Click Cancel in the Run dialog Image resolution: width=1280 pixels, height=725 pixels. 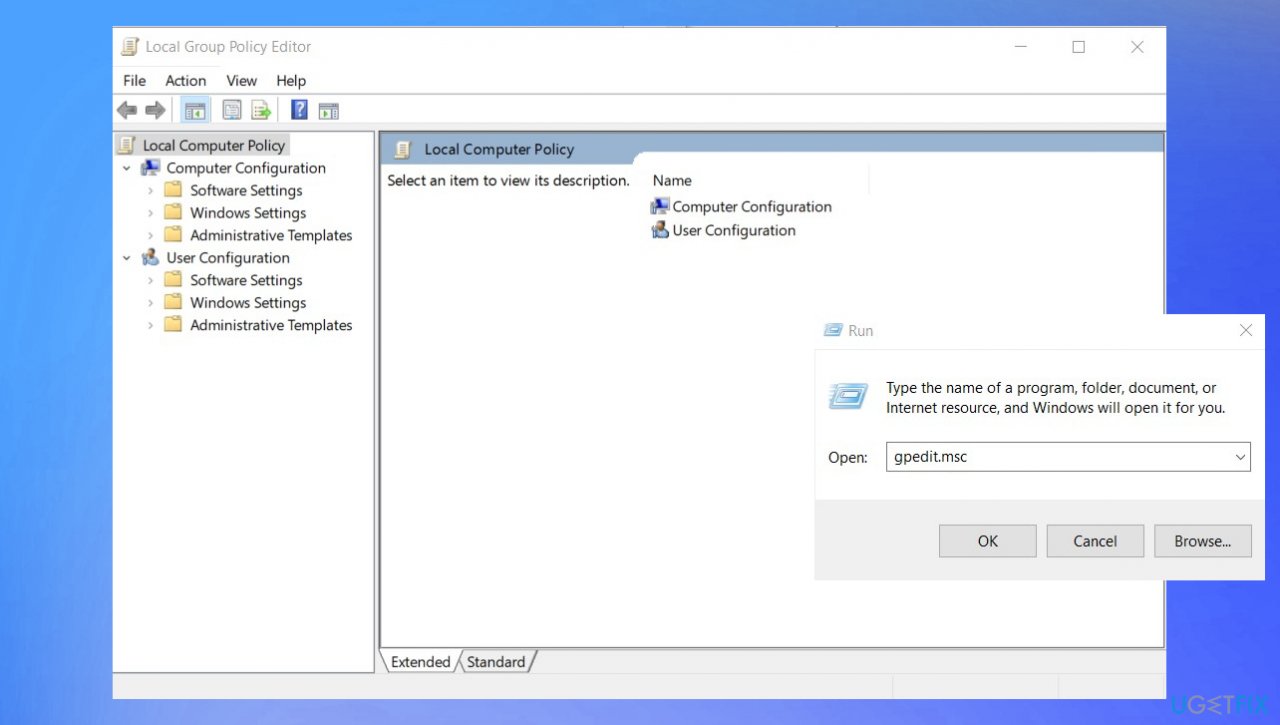pos(1095,541)
